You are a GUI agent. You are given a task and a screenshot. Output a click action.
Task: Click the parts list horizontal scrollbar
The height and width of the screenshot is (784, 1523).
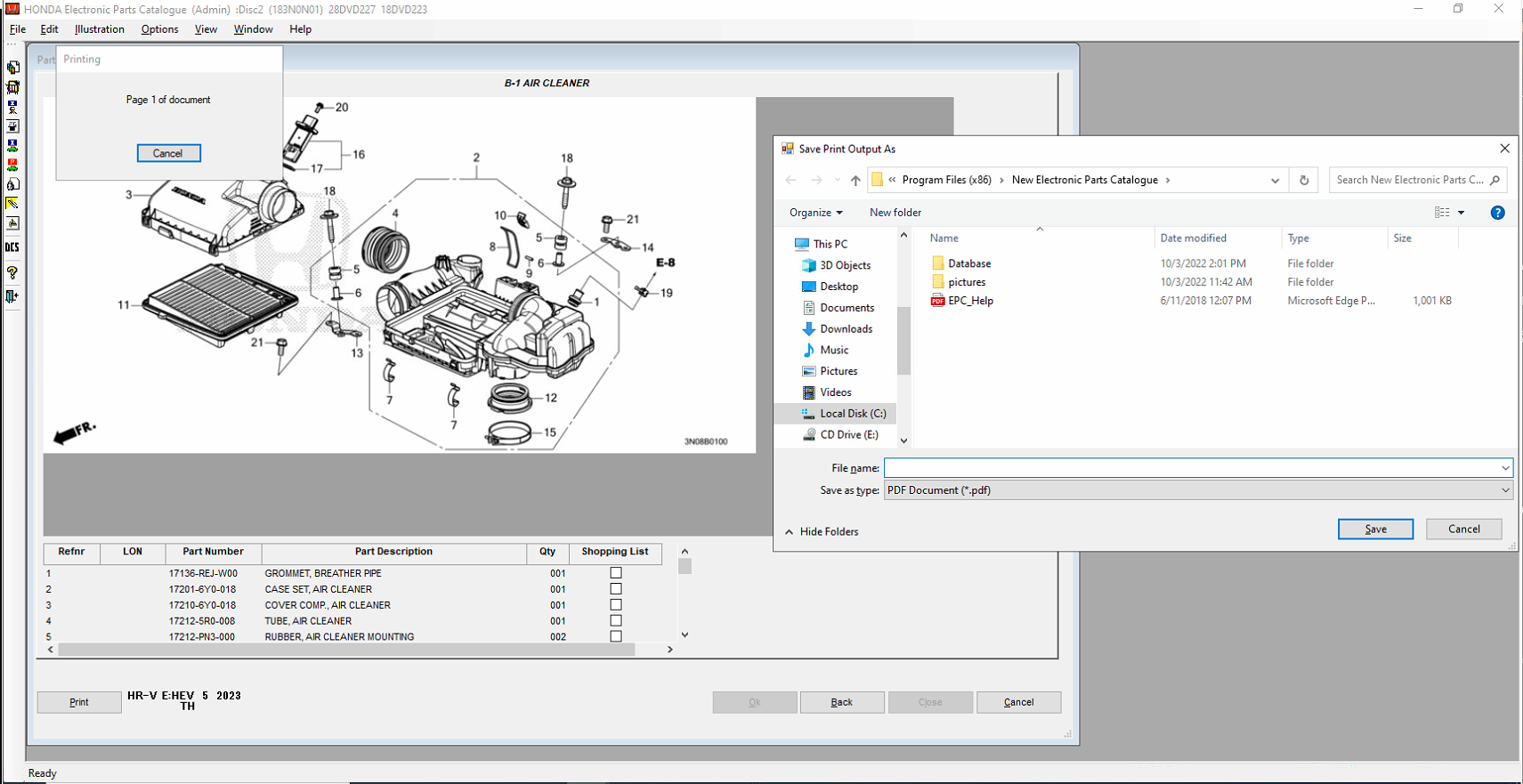pyautogui.click(x=347, y=650)
